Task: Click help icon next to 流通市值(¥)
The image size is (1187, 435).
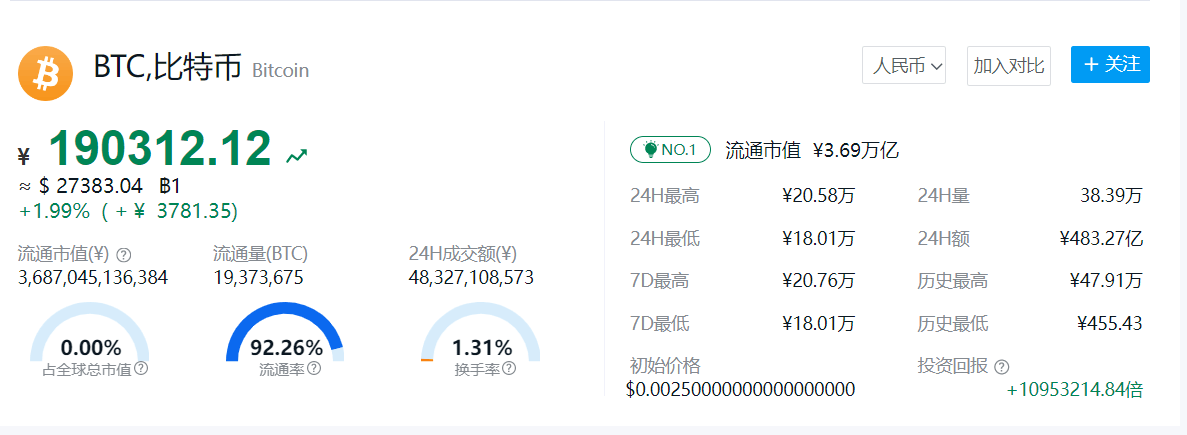Action: click(x=125, y=254)
